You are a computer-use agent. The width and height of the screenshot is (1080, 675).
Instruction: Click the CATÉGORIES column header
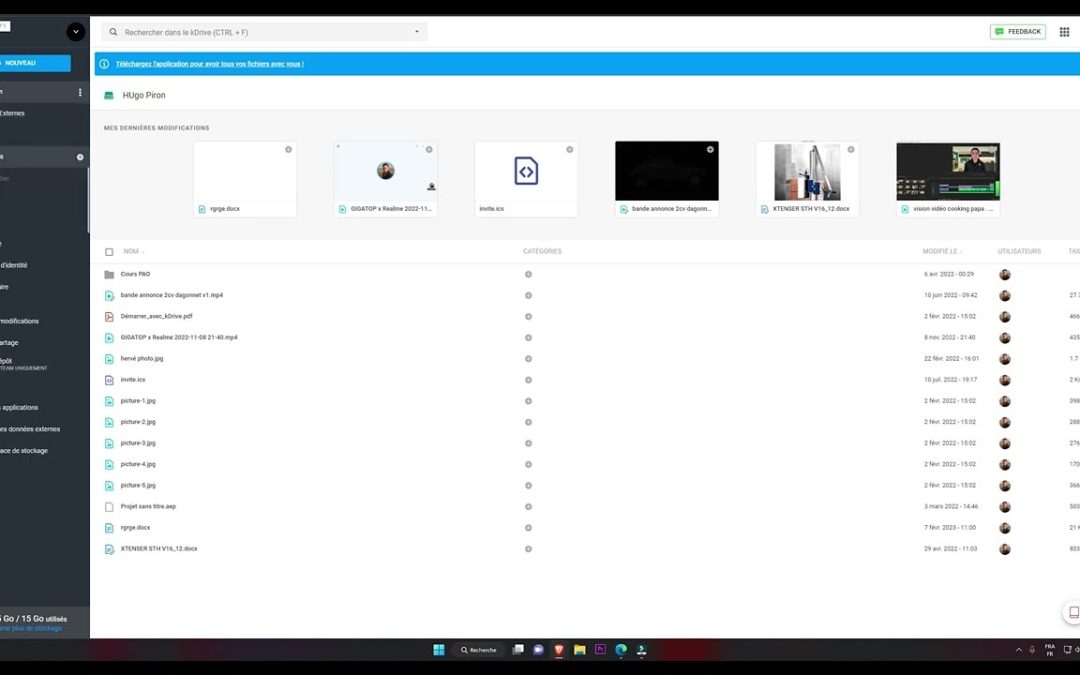point(542,251)
